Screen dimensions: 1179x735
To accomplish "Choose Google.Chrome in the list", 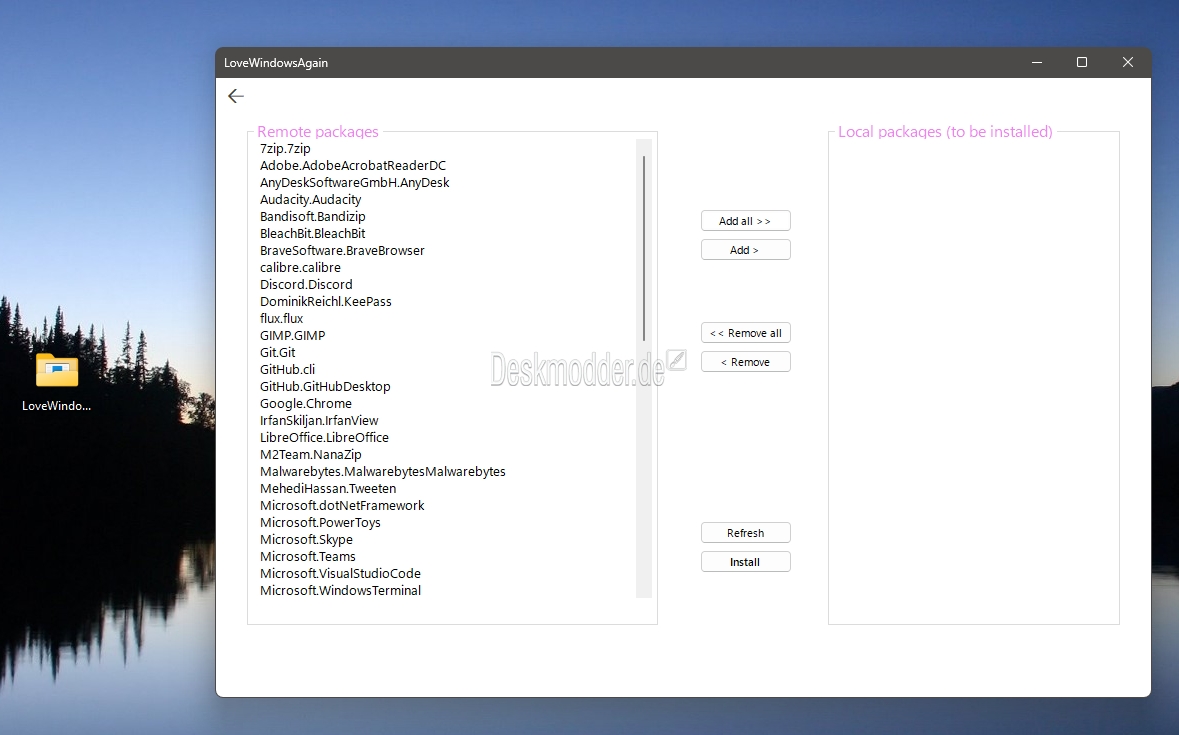I will point(305,404).
